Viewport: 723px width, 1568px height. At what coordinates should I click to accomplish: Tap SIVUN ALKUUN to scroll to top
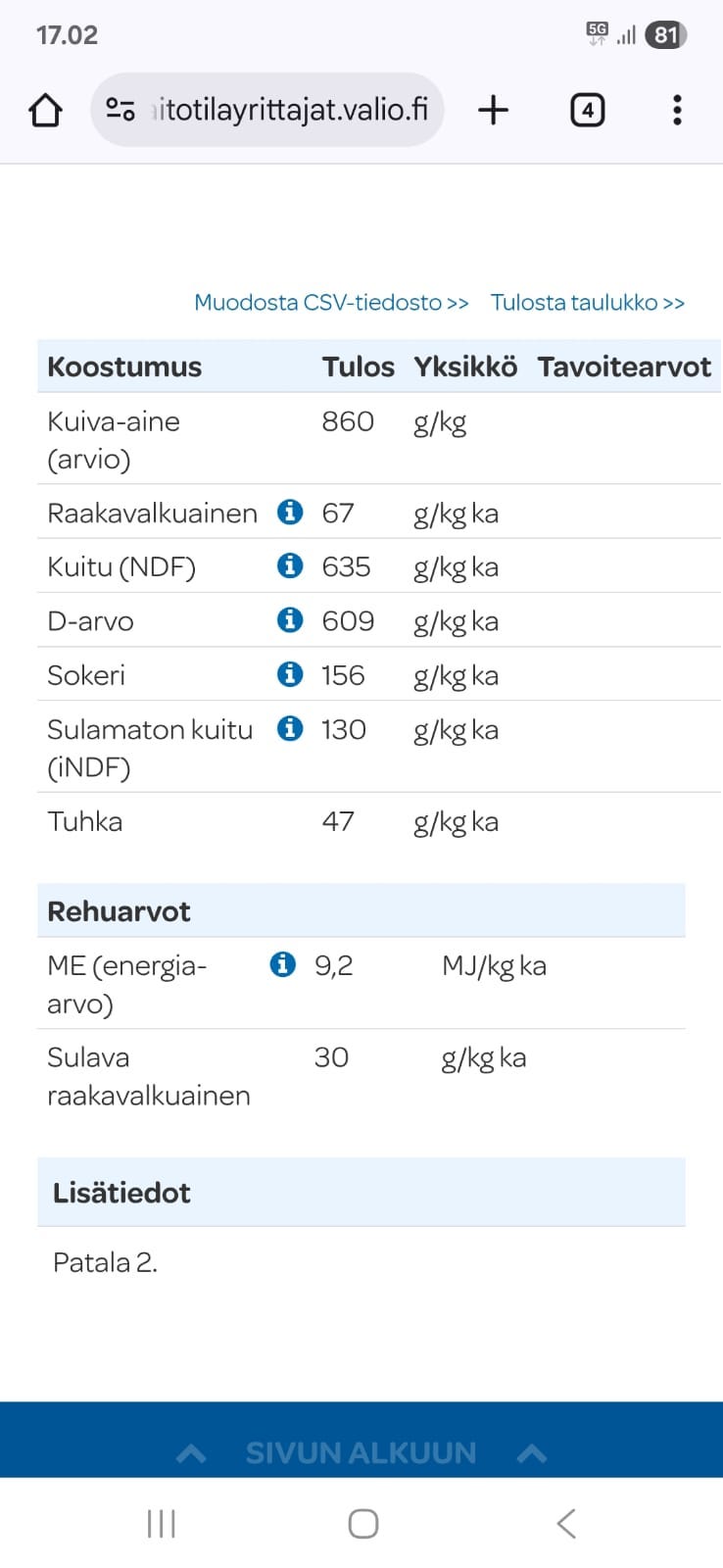tap(361, 1451)
